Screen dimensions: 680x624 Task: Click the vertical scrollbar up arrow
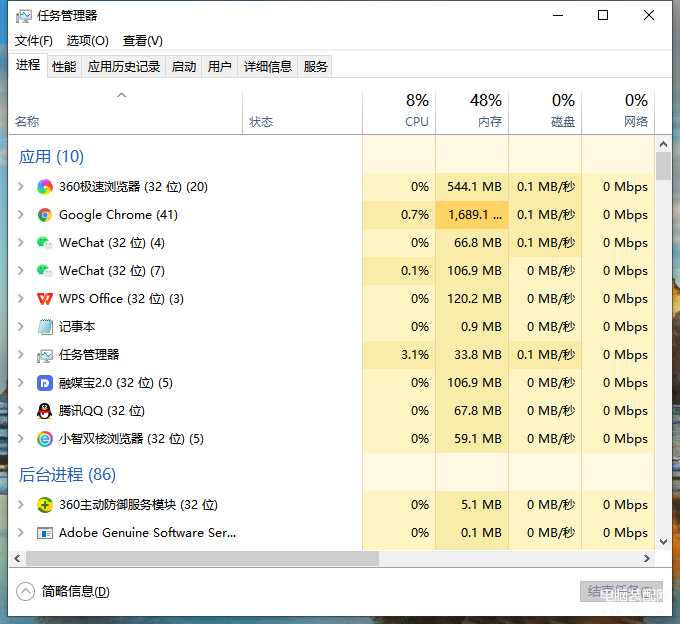[x=663, y=144]
